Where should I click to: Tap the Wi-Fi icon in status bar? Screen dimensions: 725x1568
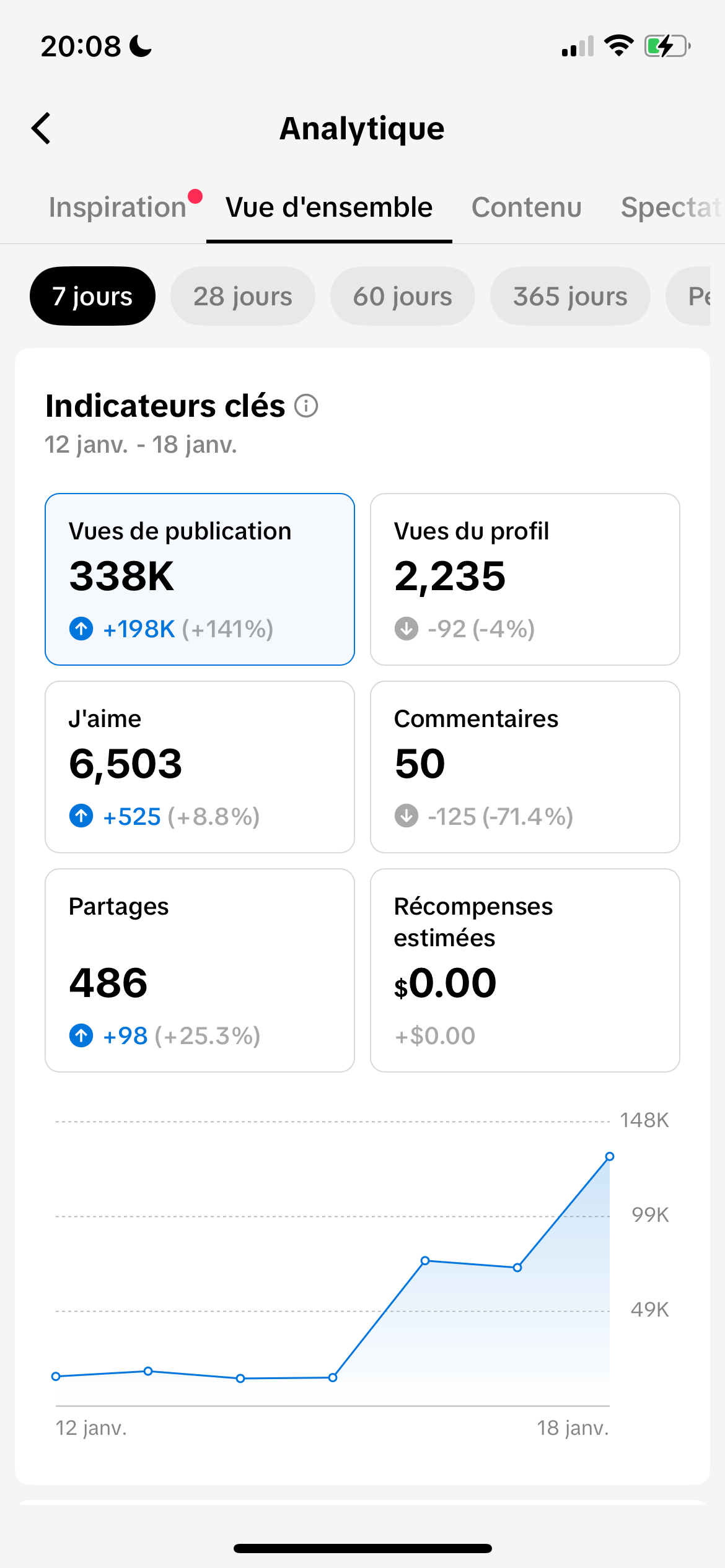pyautogui.click(x=618, y=46)
